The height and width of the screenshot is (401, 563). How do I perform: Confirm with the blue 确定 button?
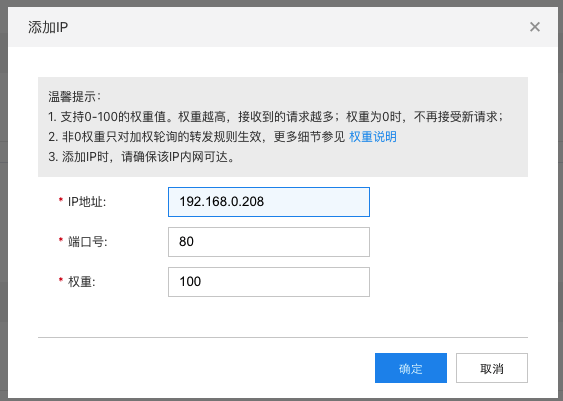click(x=411, y=368)
